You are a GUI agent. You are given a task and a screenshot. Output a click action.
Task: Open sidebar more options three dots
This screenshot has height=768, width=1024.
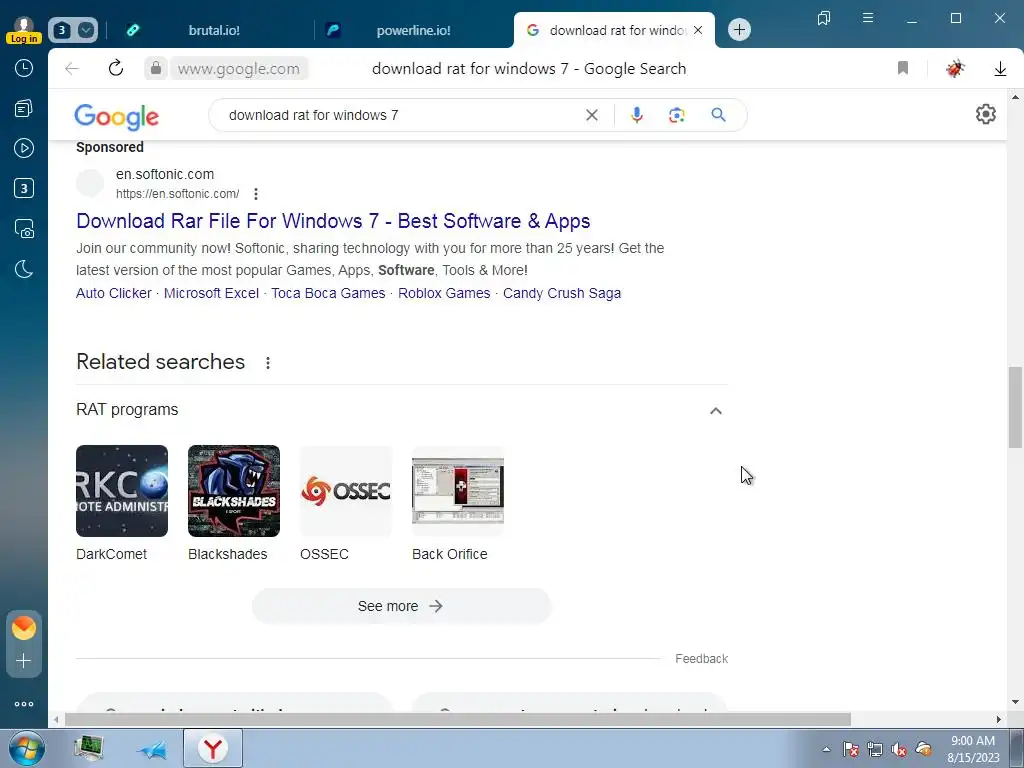point(24,704)
